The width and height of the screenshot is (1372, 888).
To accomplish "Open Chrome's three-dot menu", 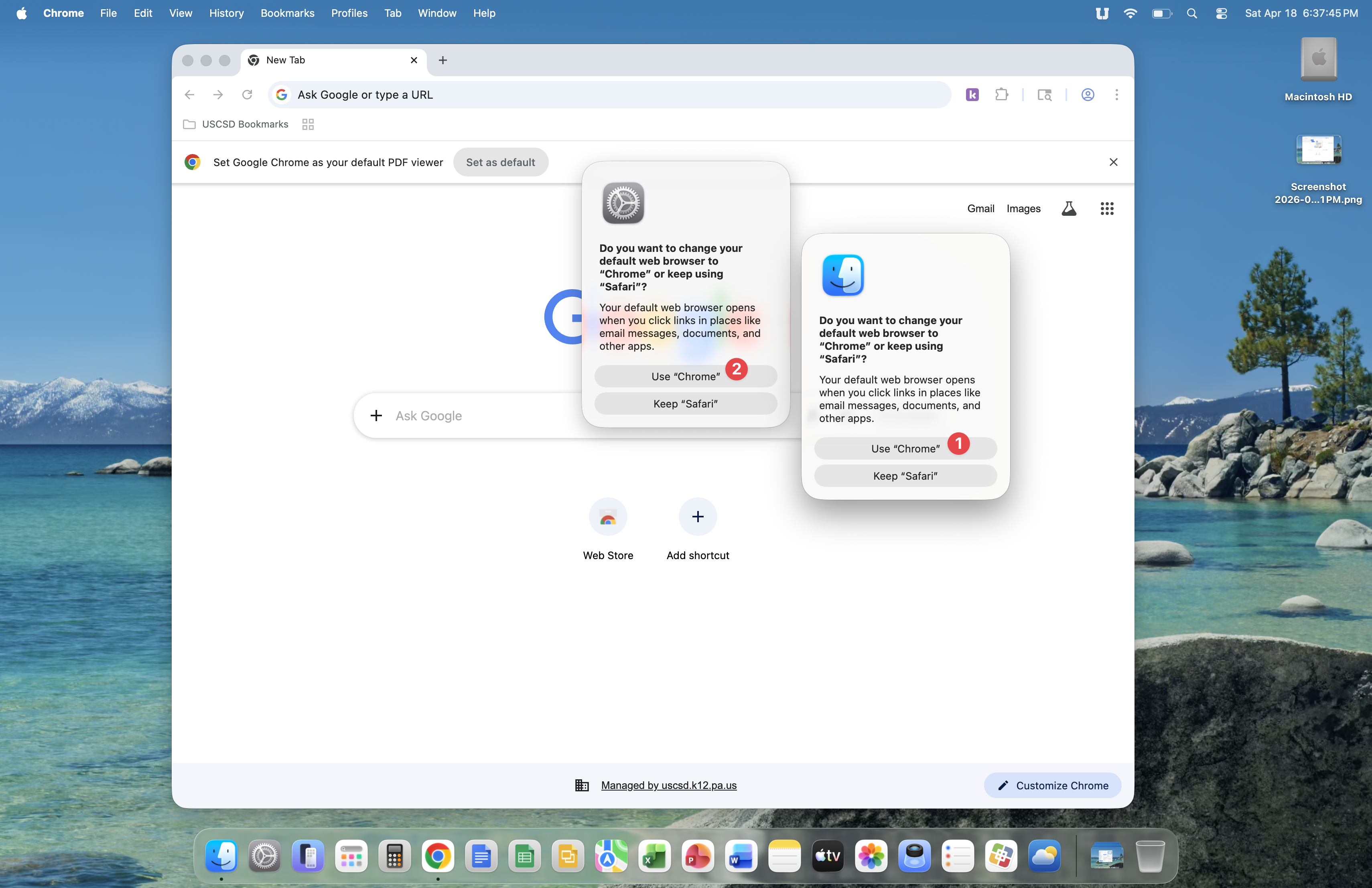I will click(1116, 95).
